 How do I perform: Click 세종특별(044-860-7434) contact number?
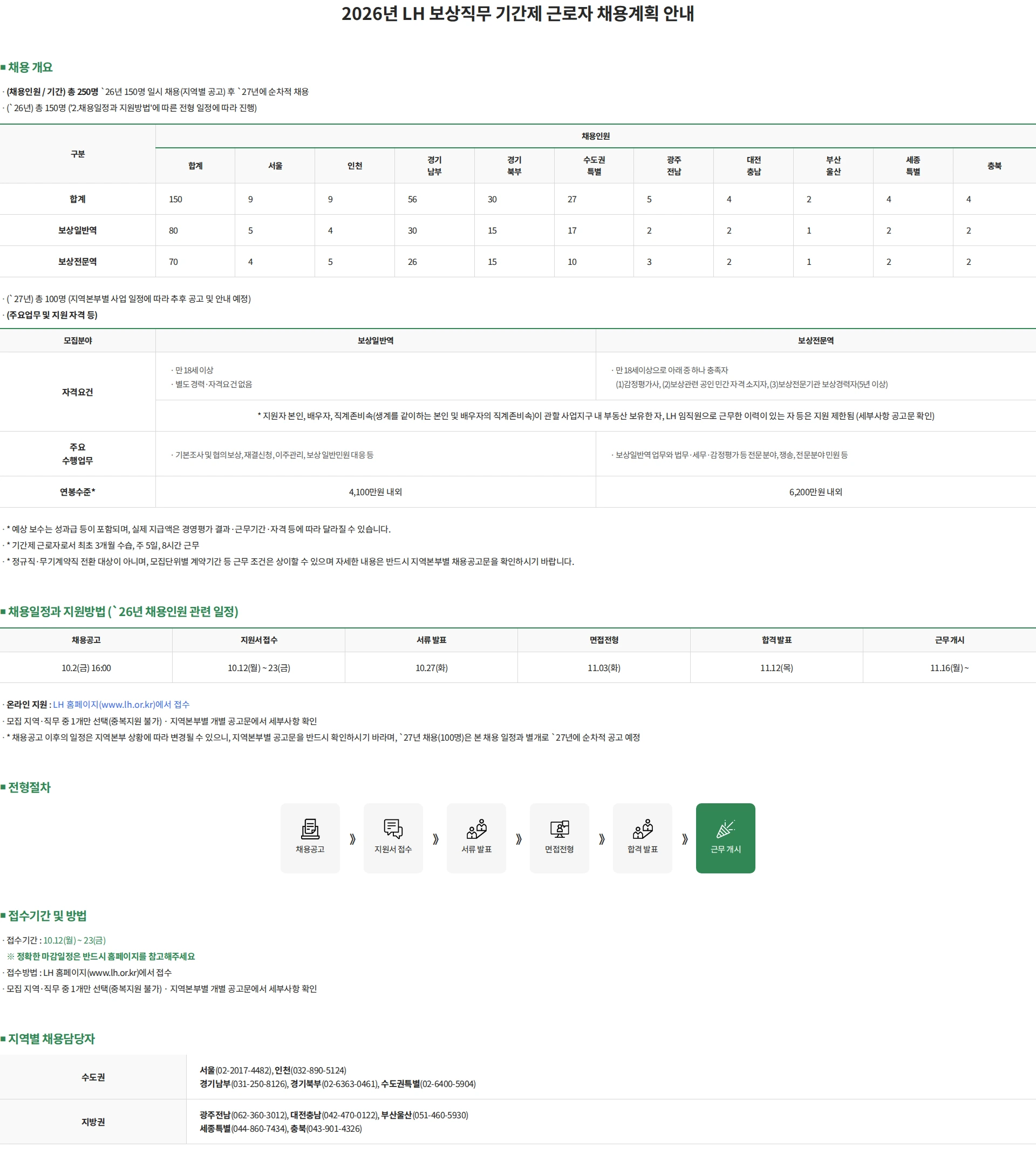244,1129
